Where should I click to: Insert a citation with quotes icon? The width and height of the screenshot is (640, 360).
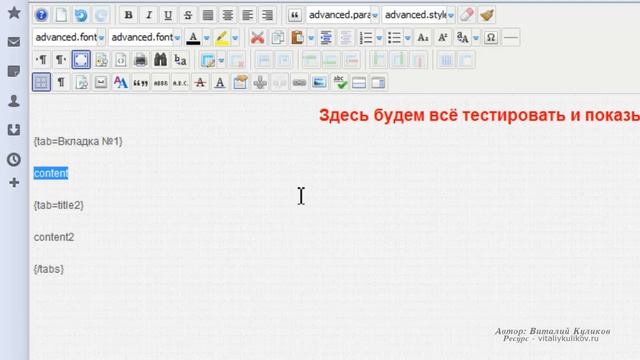coord(140,82)
